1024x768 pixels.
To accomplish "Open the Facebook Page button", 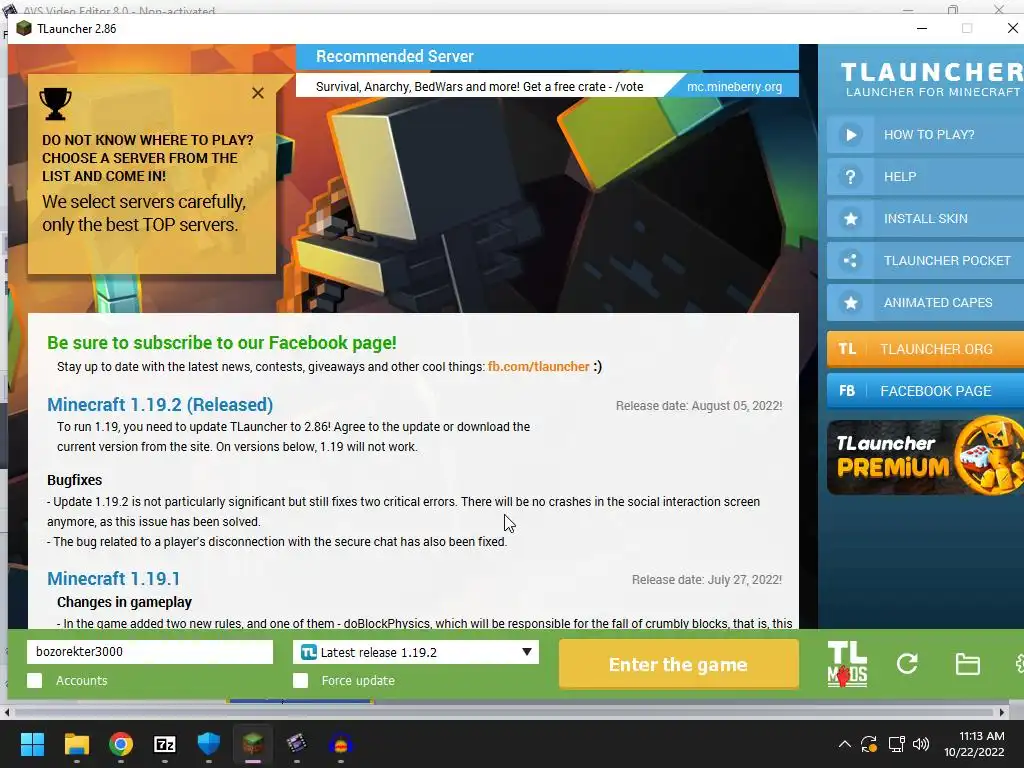I will [x=925, y=391].
